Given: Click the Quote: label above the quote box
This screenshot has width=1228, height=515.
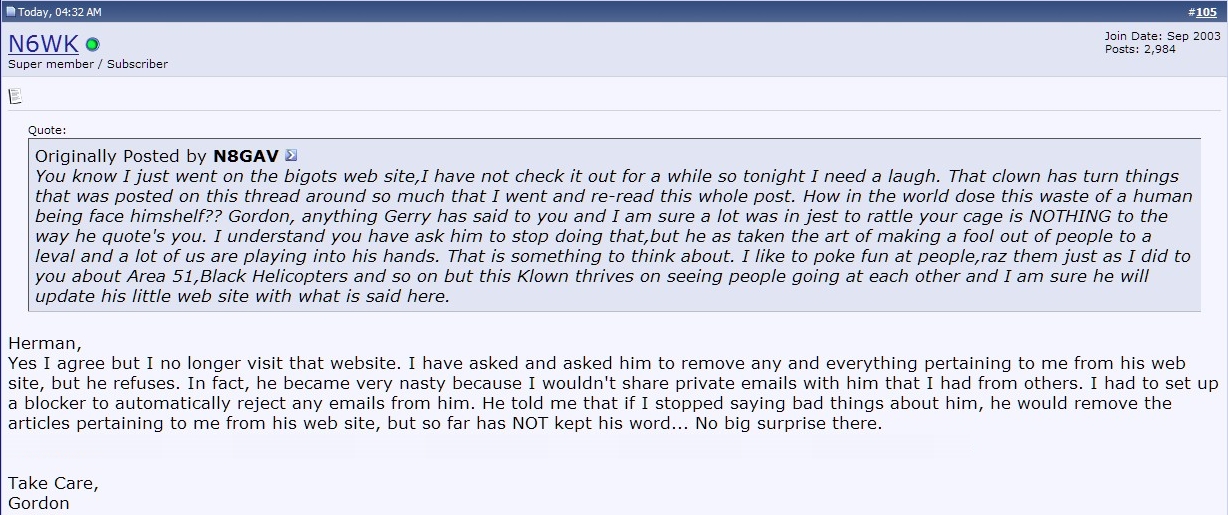Looking at the screenshot, I should 47,130.
